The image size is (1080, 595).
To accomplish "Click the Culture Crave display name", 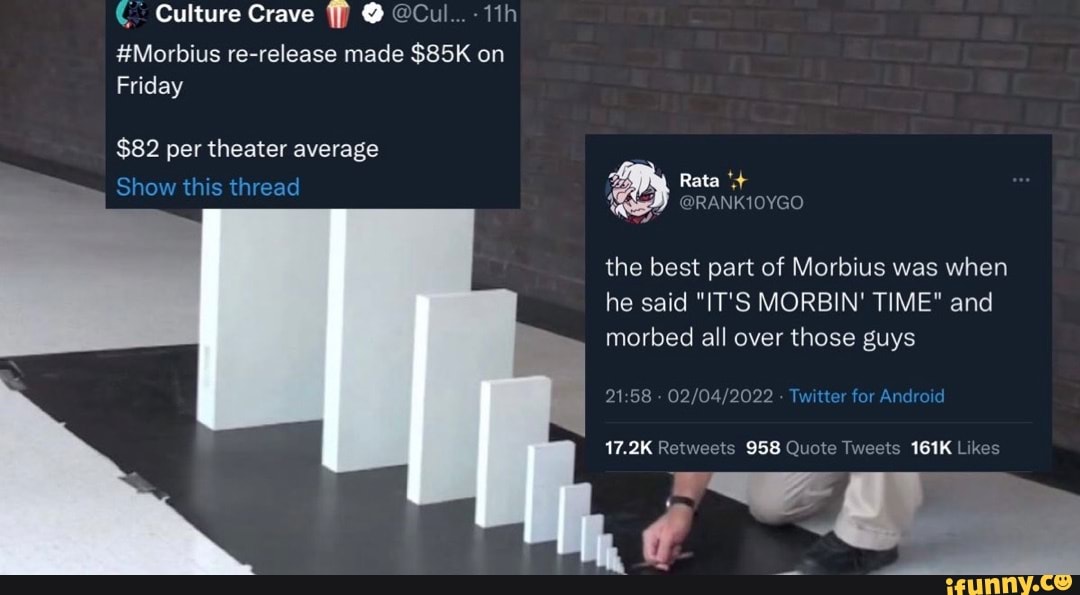I will (235, 14).
